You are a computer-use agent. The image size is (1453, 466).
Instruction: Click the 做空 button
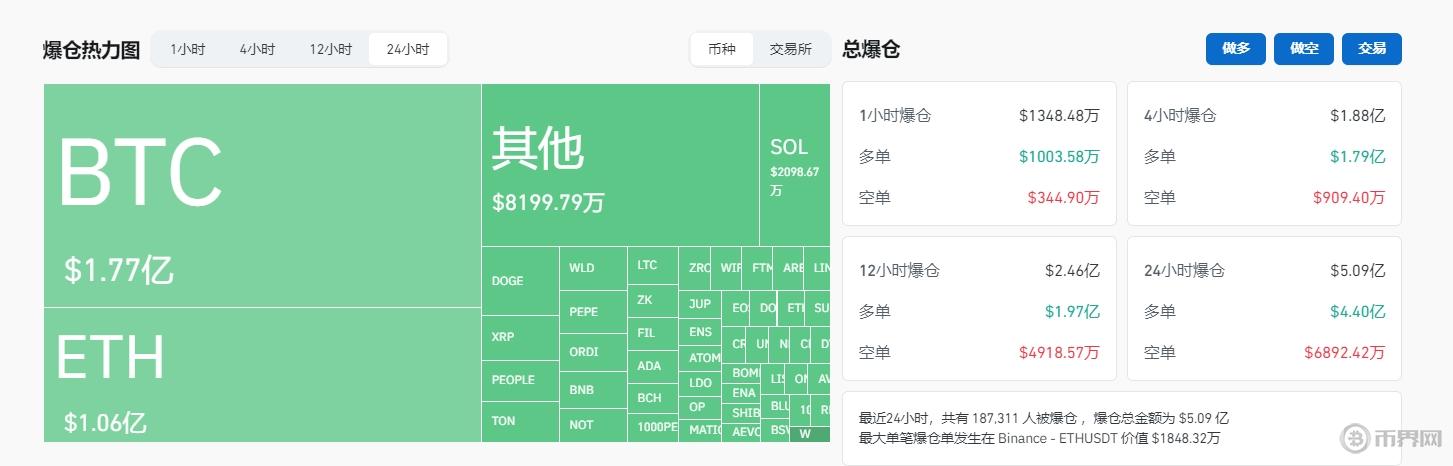(x=1304, y=49)
